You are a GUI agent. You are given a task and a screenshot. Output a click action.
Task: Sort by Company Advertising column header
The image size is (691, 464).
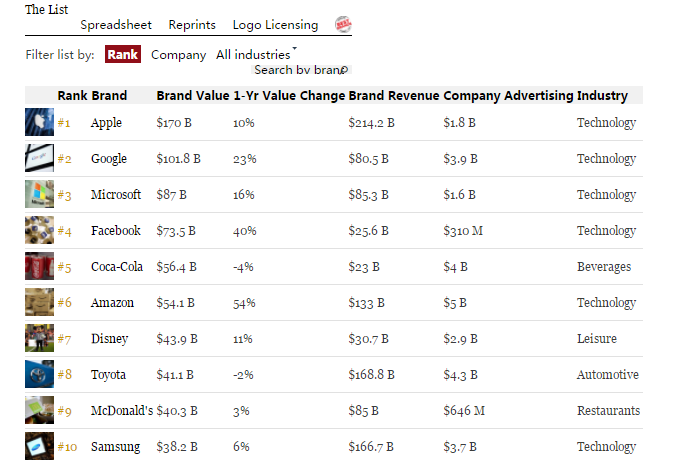508,96
